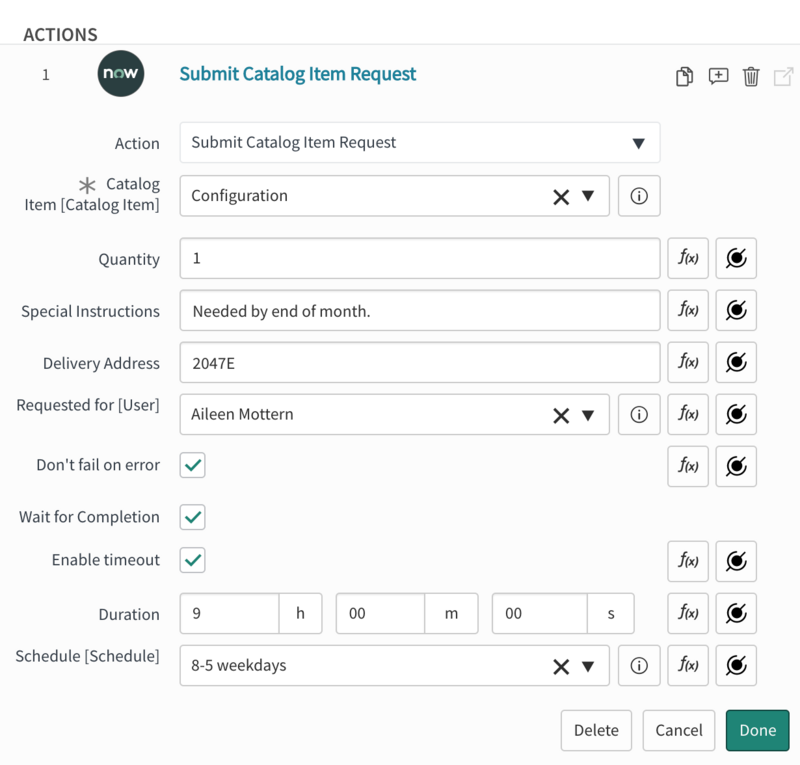Disable the Enable timeout checkbox
Screen dimensions: 800x765
[x=192, y=560]
